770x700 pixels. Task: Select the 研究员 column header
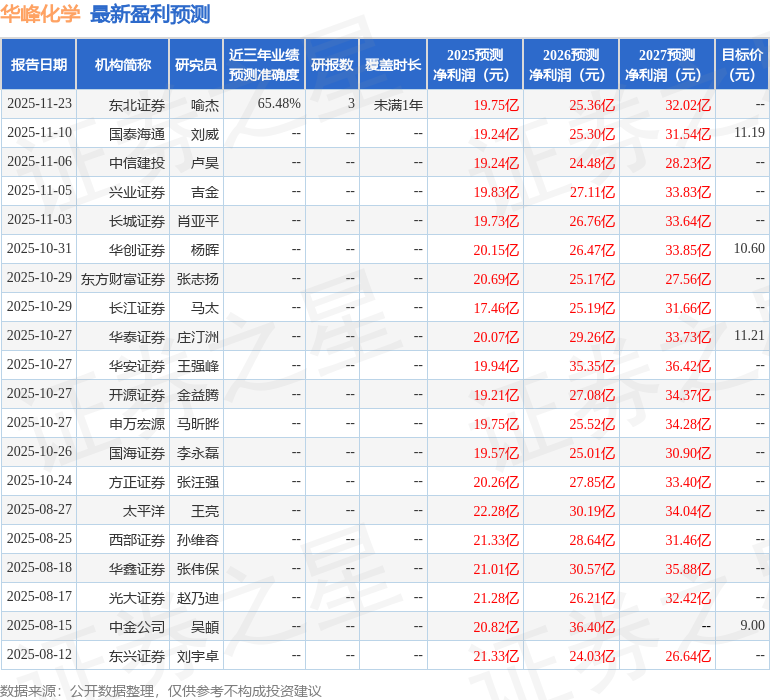coord(195,65)
